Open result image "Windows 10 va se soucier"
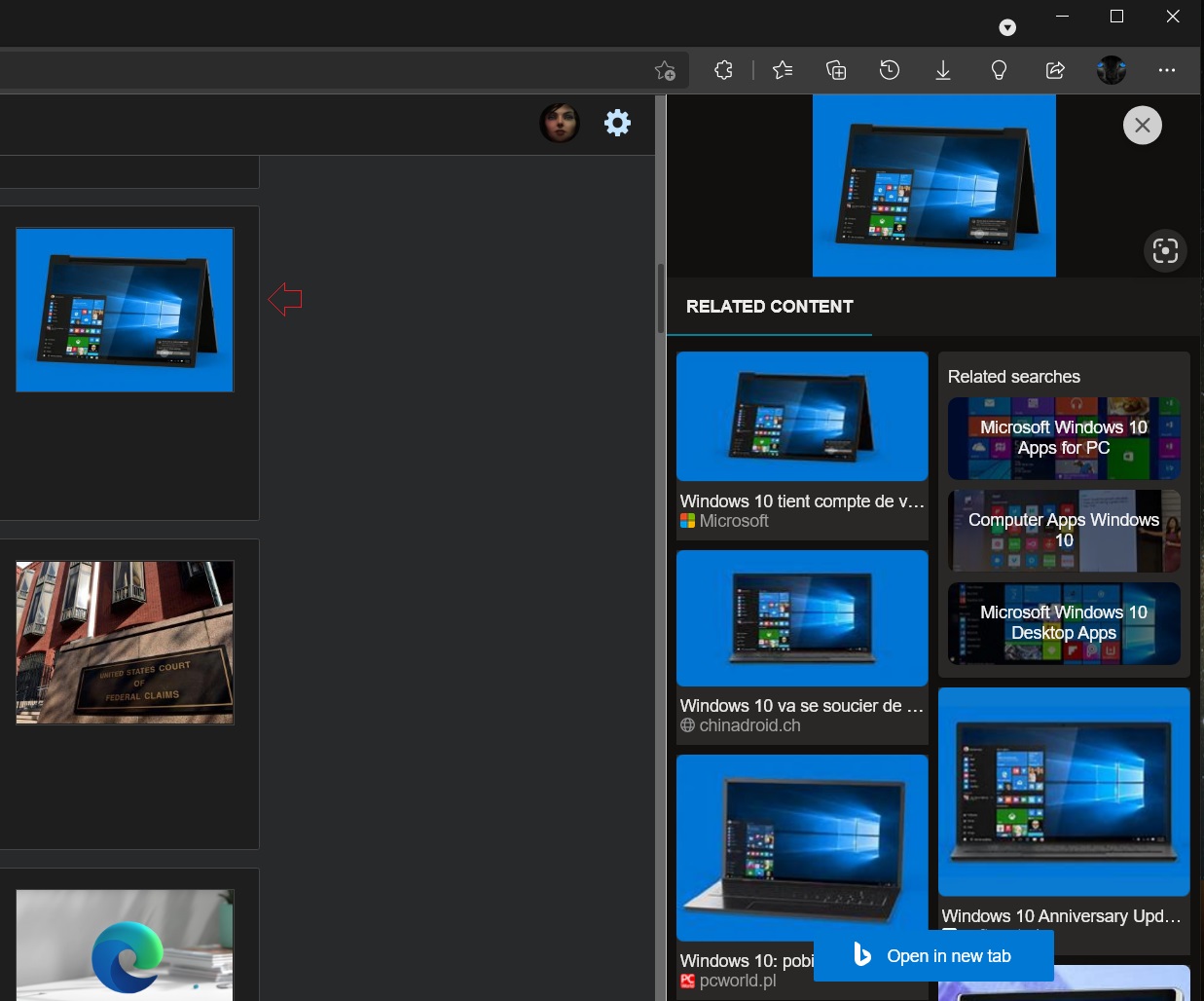1204x1001 pixels. (x=802, y=618)
